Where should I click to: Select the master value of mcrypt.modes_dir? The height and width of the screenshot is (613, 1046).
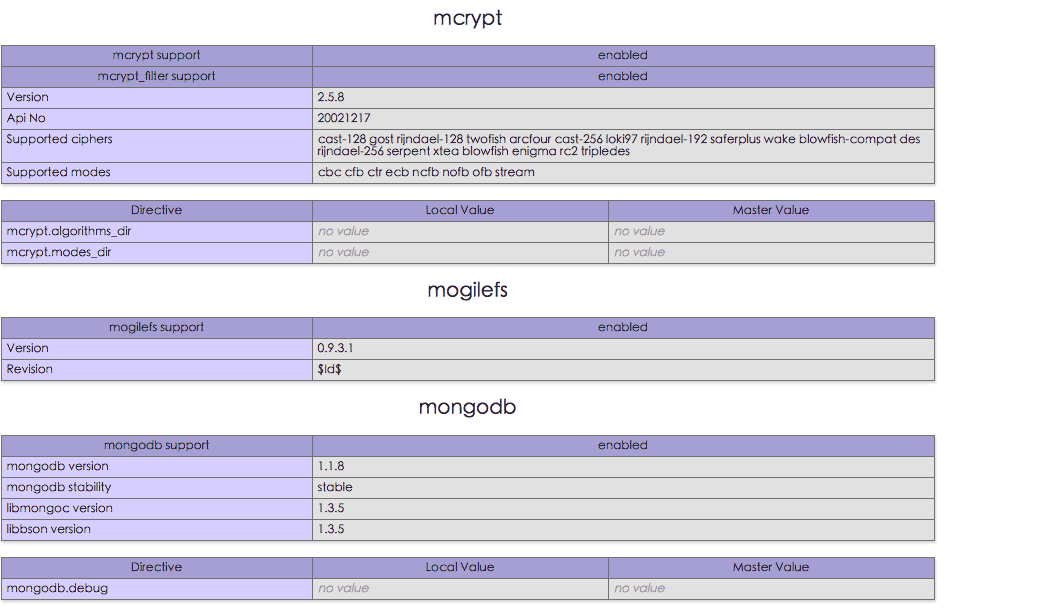point(639,252)
